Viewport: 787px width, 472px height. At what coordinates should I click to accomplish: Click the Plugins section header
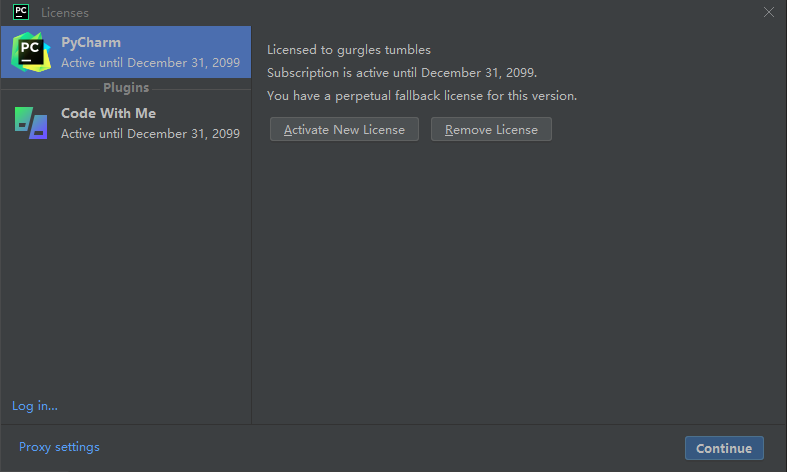[126, 88]
